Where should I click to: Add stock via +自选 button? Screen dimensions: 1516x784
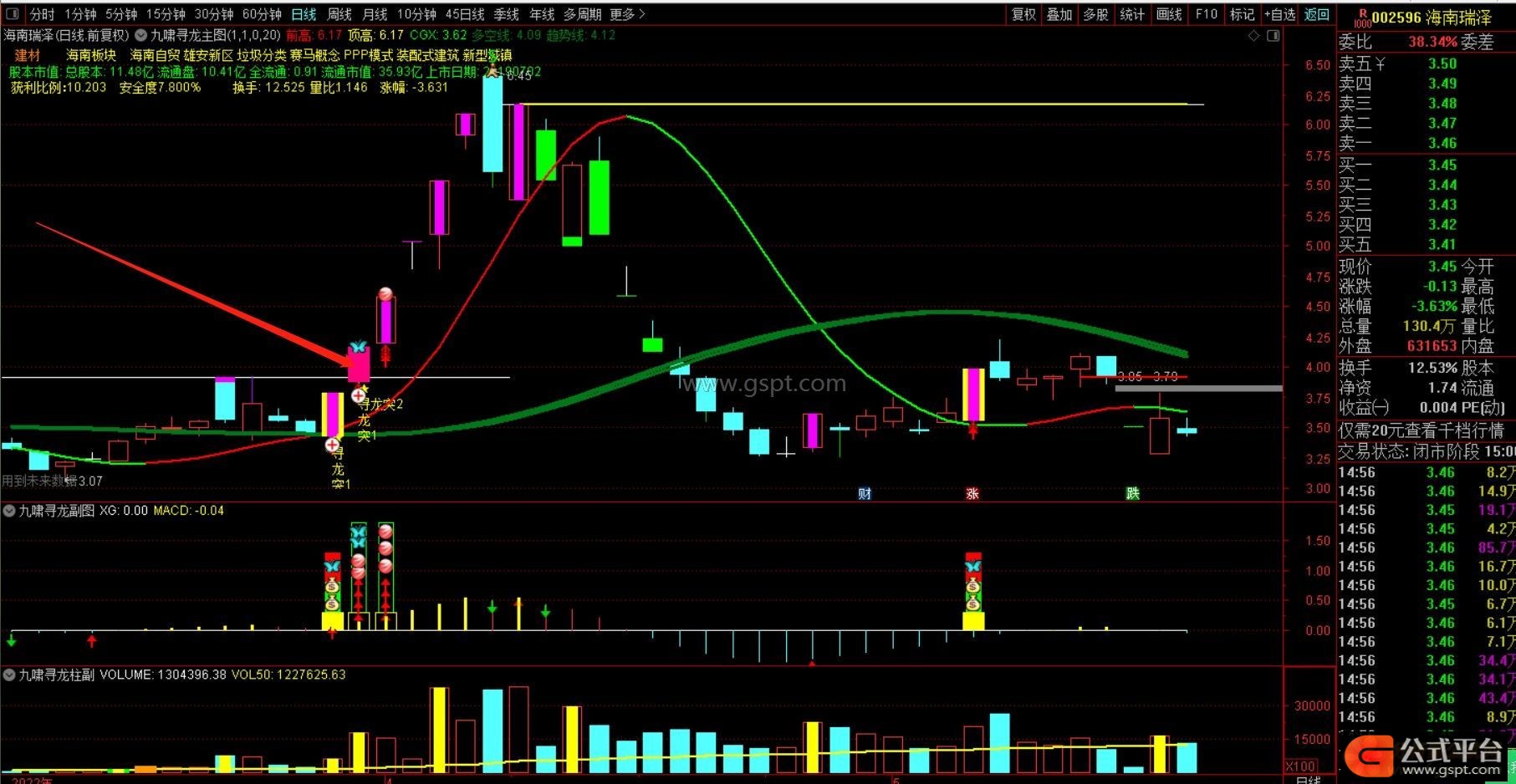click(1279, 14)
